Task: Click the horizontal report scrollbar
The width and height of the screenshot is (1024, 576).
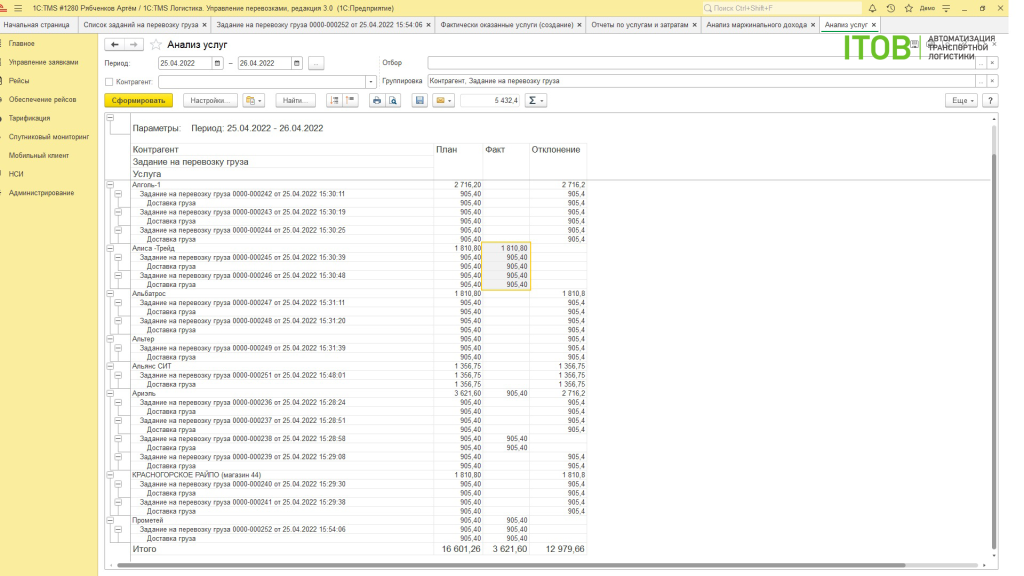Action: 511,565
